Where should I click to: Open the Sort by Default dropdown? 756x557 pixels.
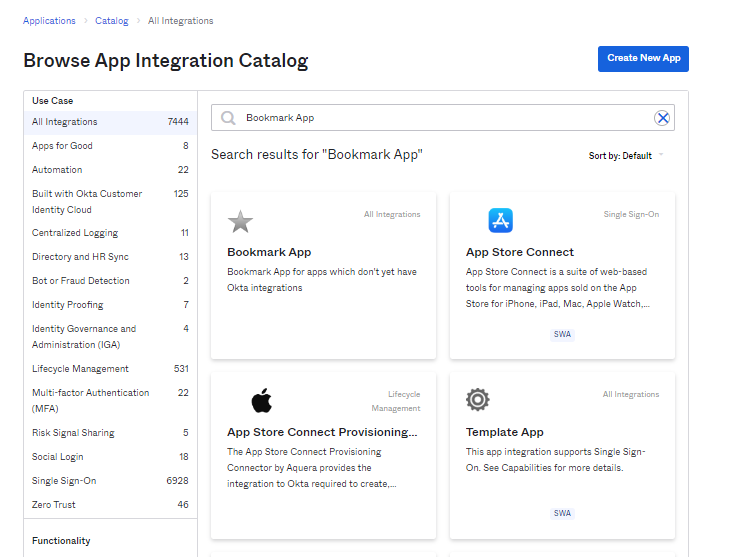626,156
